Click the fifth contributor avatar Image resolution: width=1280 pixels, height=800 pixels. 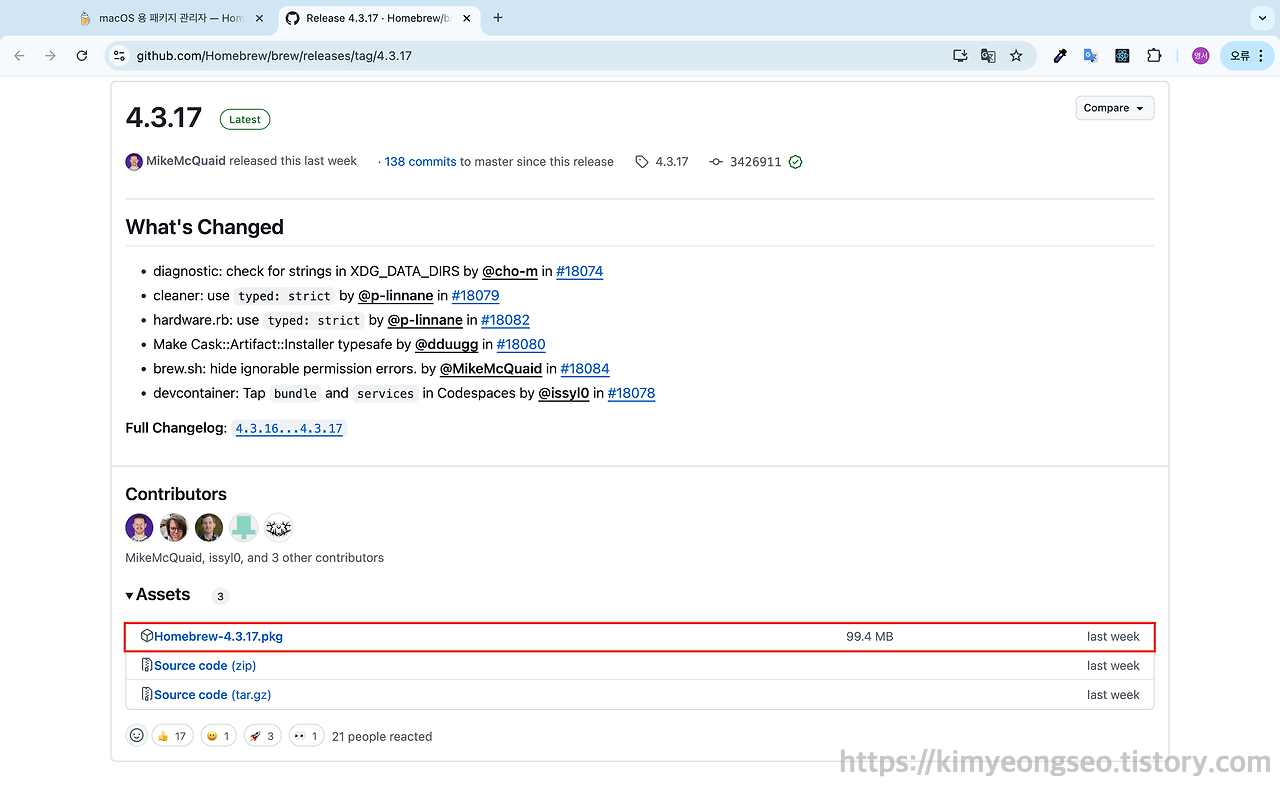coord(279,527)
